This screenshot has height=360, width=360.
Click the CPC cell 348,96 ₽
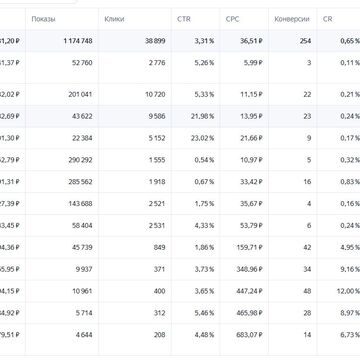point(250,269)
